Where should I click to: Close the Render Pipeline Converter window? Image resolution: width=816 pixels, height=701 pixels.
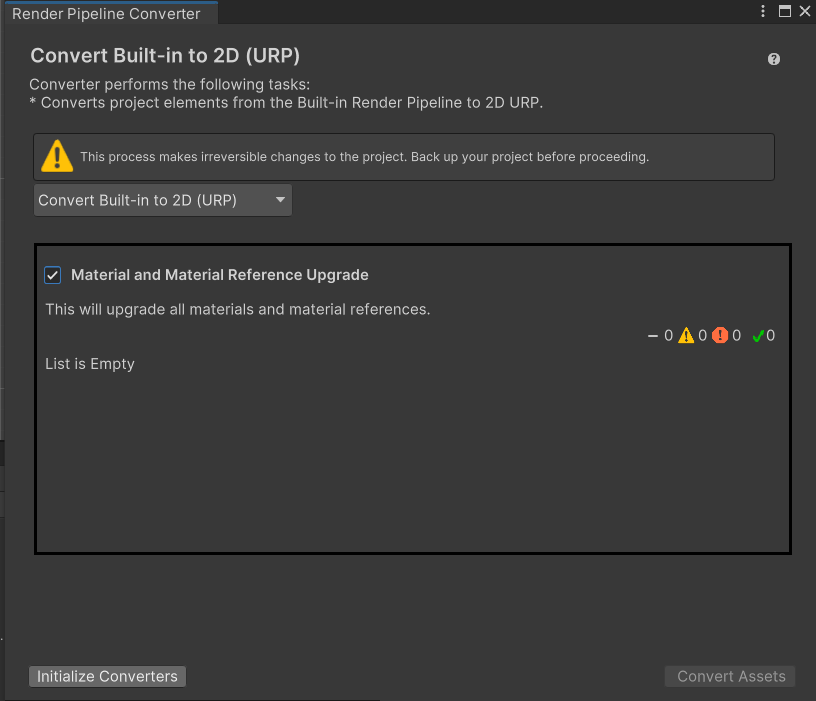tap(806, 11)
